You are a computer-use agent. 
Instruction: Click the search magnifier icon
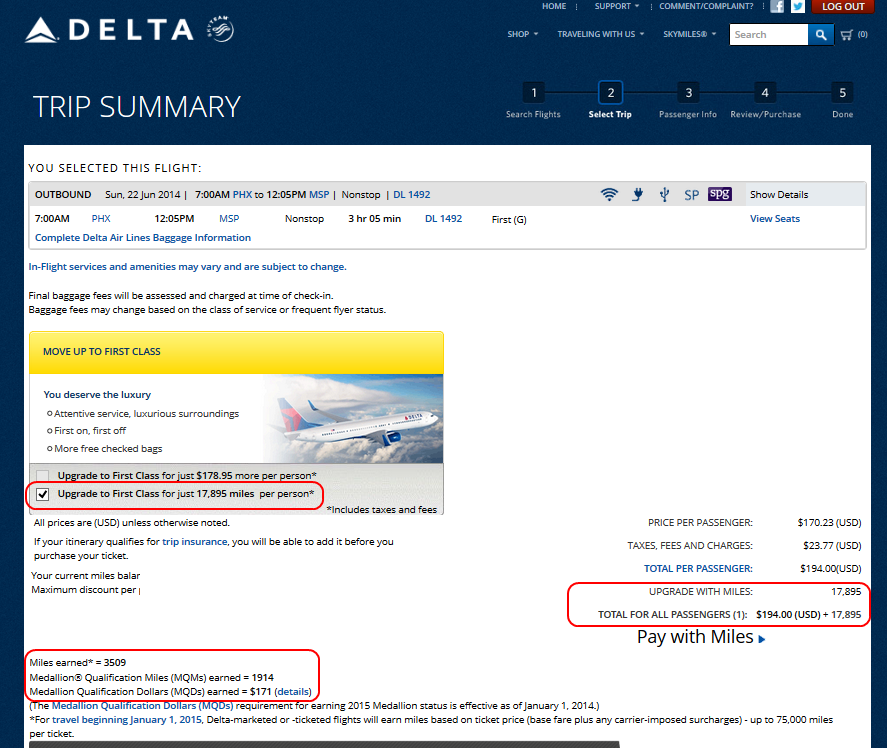[820, 33]
